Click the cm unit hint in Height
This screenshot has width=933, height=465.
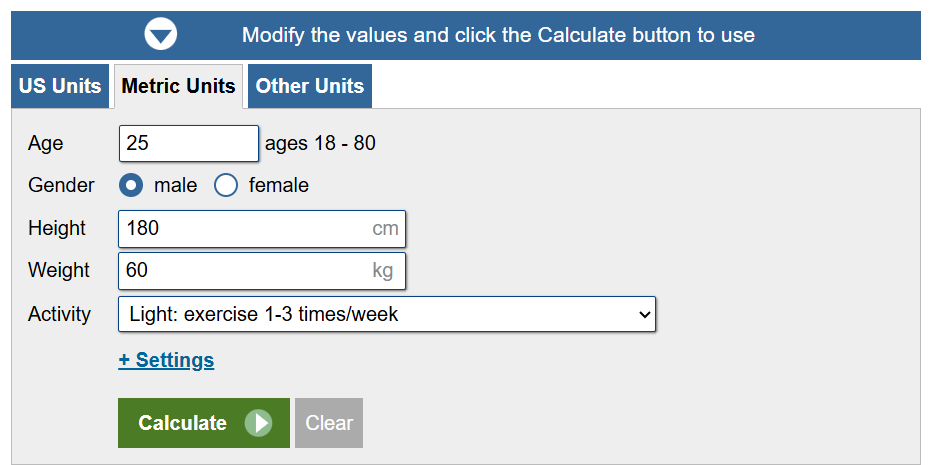pos(385,229)
